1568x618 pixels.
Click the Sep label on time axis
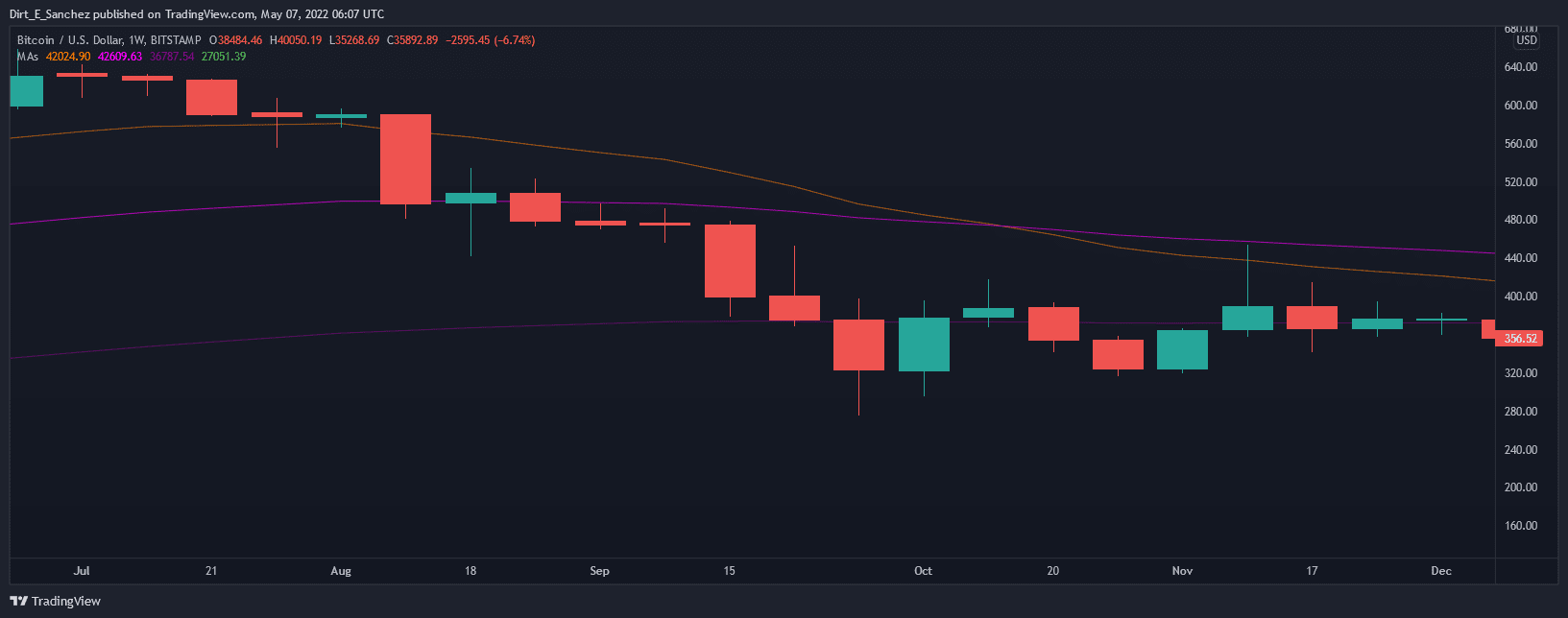coord(599,571)
